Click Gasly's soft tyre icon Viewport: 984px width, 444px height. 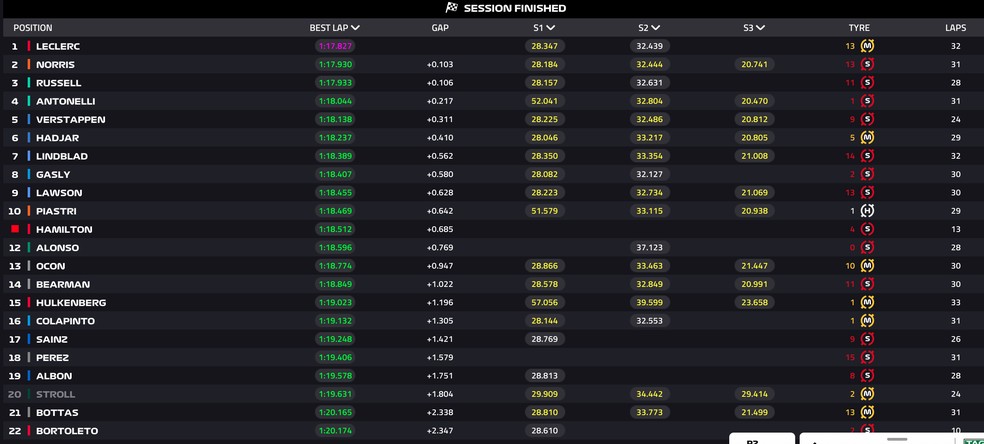point(867,174)
